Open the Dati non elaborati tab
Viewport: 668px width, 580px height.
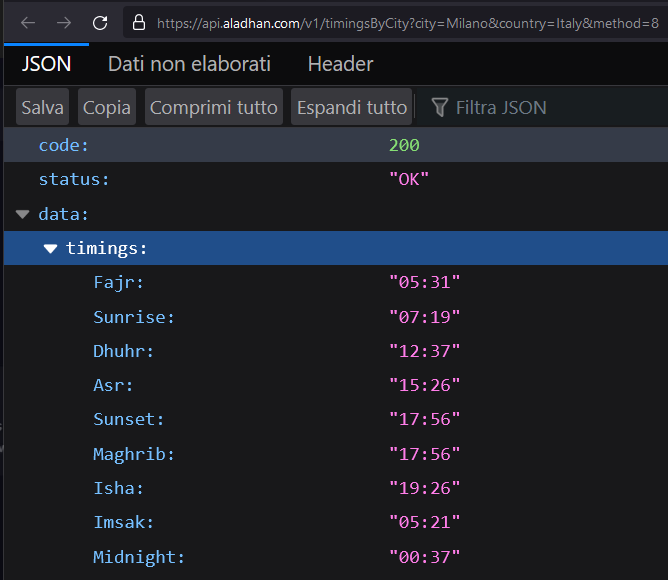[189, 64]
